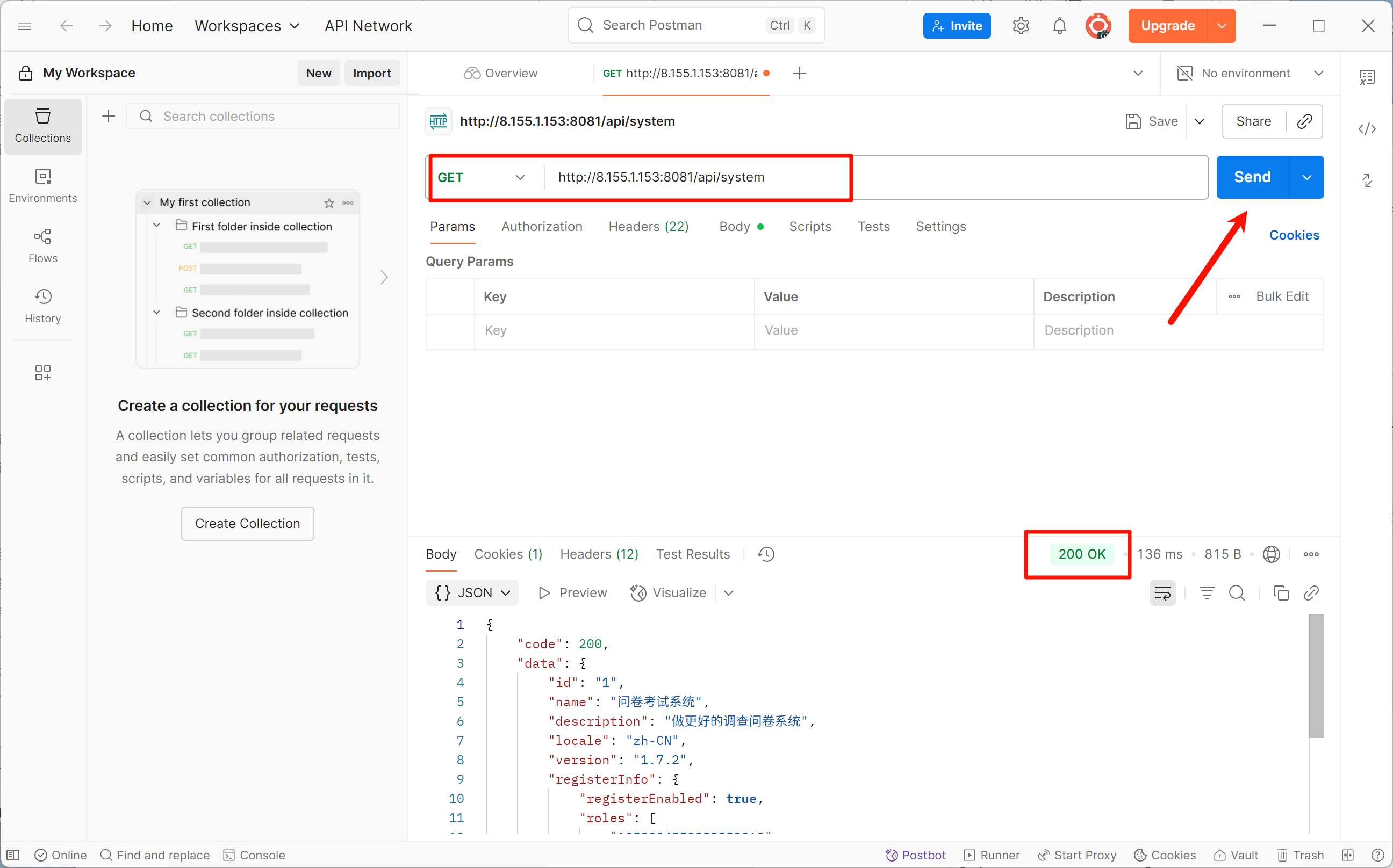
Task: Open the hamburger menu icon
Action: [25, 26]
